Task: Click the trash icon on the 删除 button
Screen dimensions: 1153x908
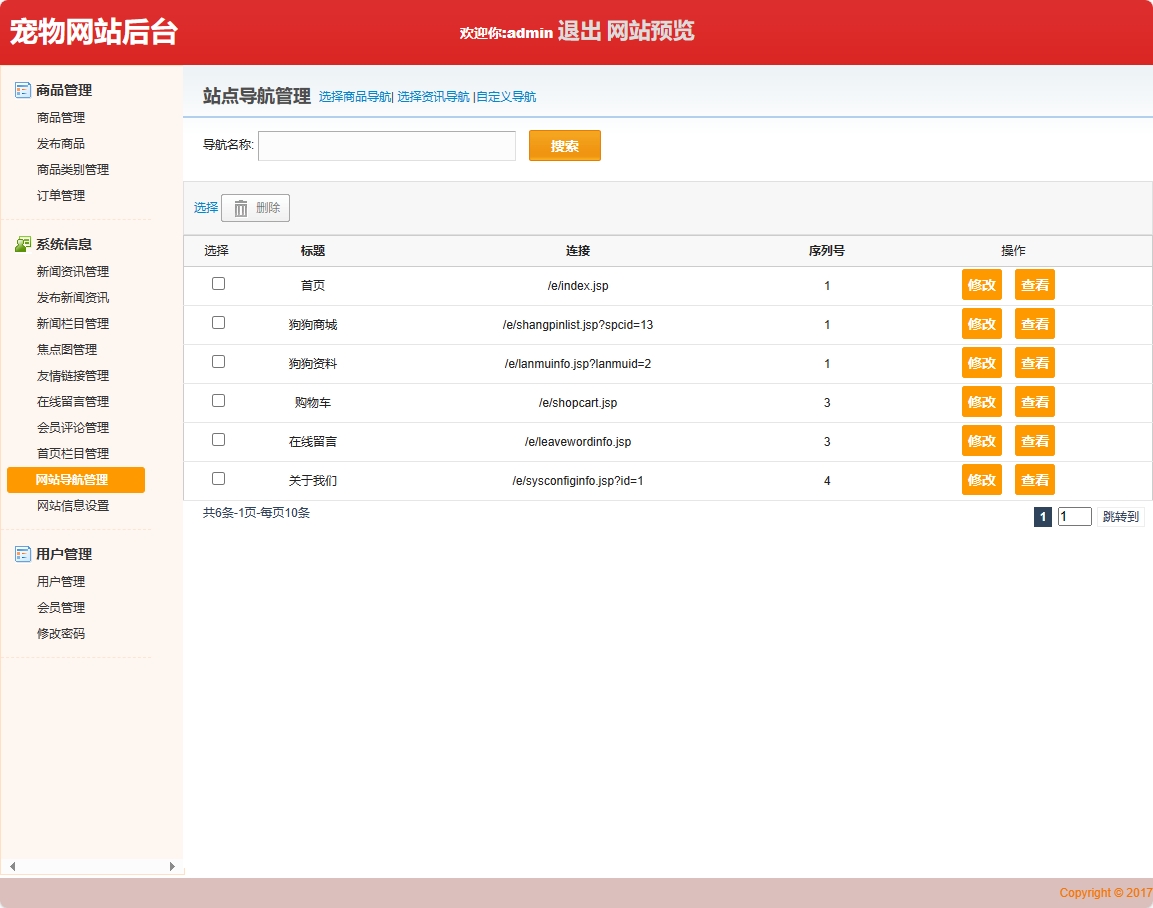Action: coord(239,207)
